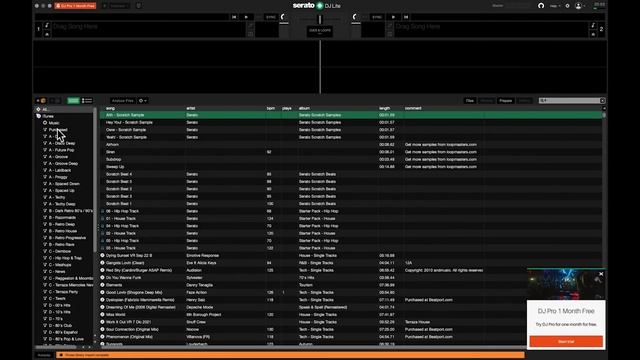Sort library by the artist column header
640x360 pixels.
pyautogui.click(x=191, y=108)
